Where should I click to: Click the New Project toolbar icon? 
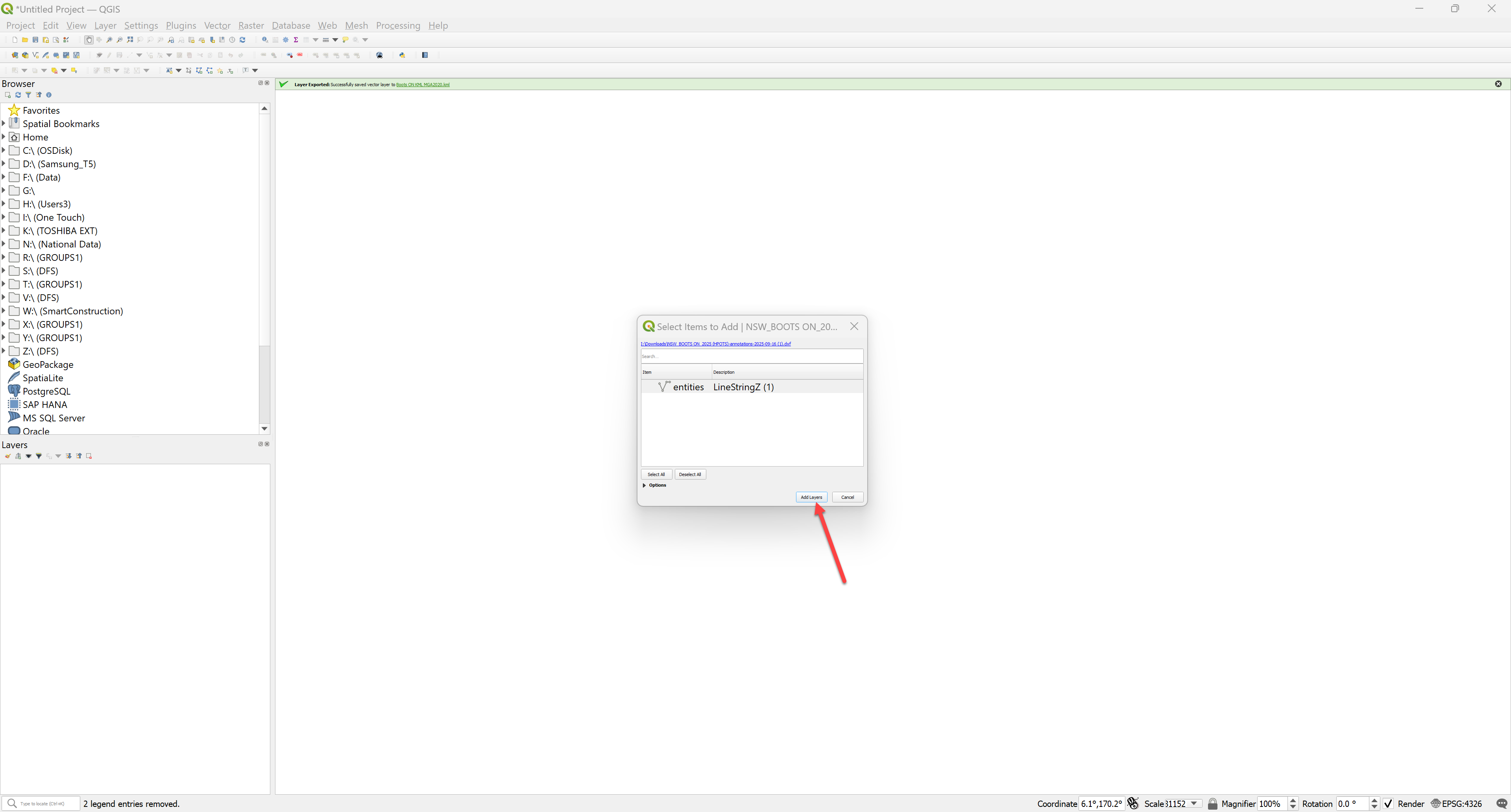(x=15, y=40)
